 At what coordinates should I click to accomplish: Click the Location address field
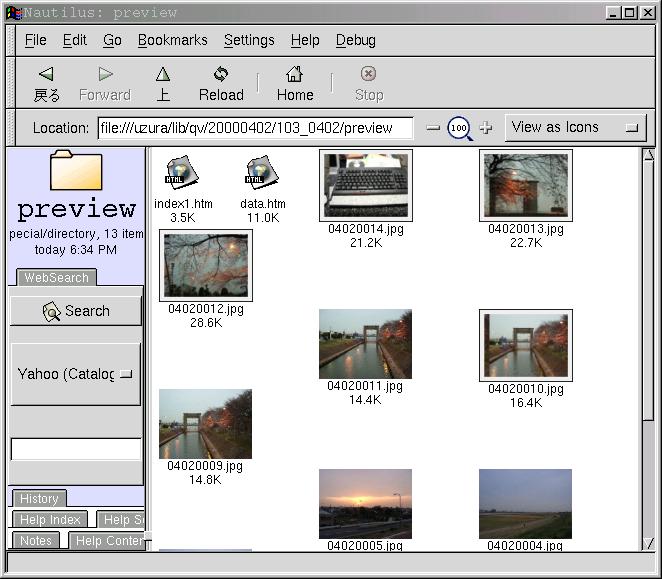[255, 128]
